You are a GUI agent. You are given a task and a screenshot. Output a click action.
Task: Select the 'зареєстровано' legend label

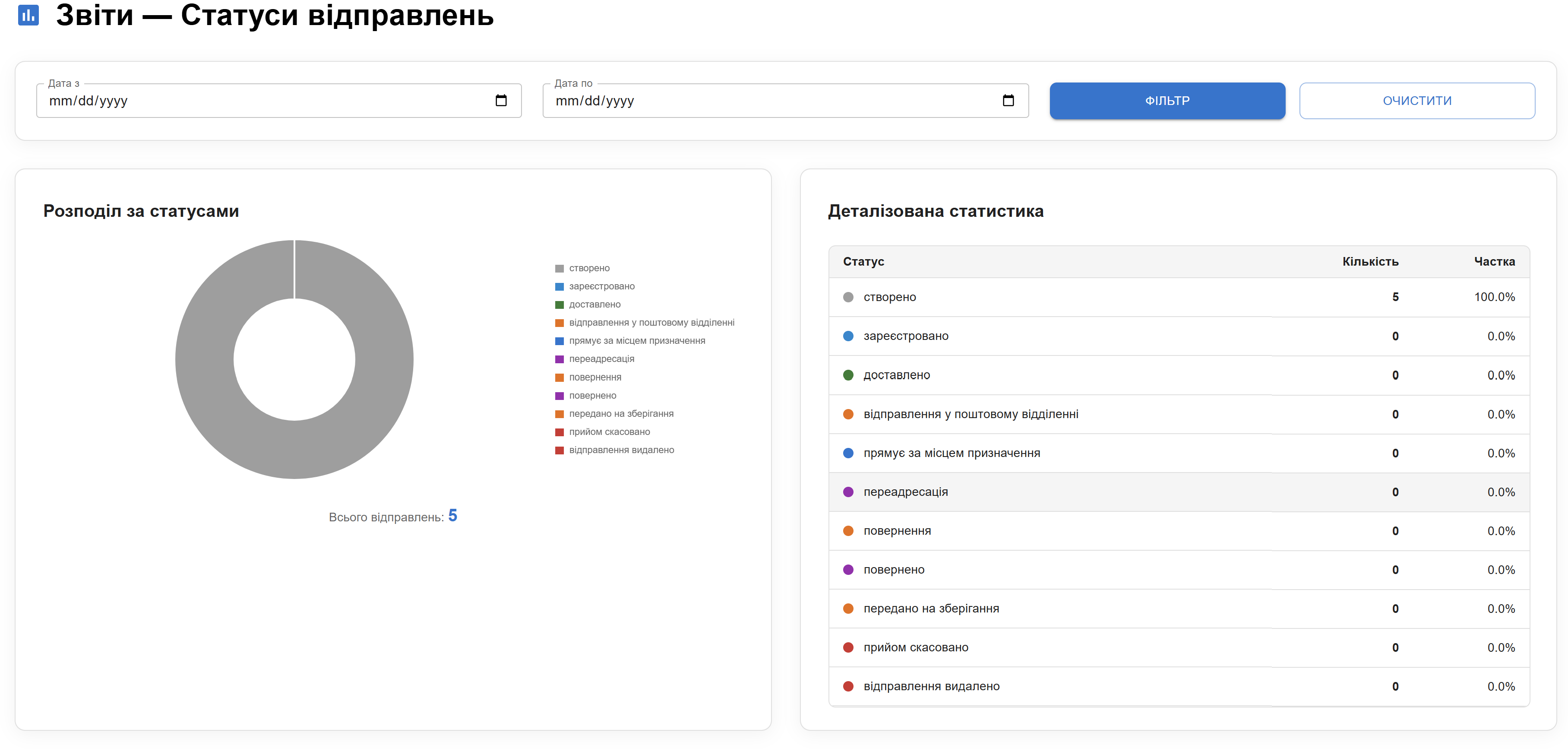(x=601, y=286)
